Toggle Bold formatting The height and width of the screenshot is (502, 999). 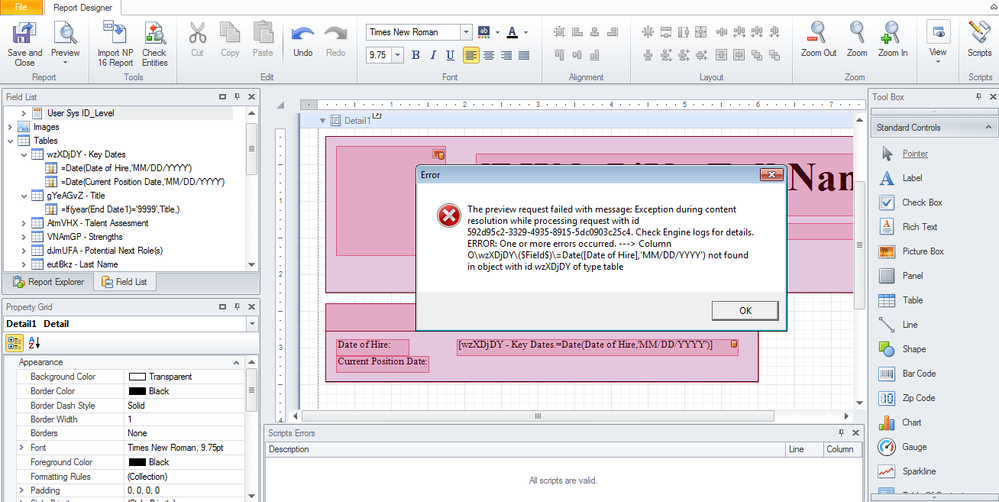point(415,55)
